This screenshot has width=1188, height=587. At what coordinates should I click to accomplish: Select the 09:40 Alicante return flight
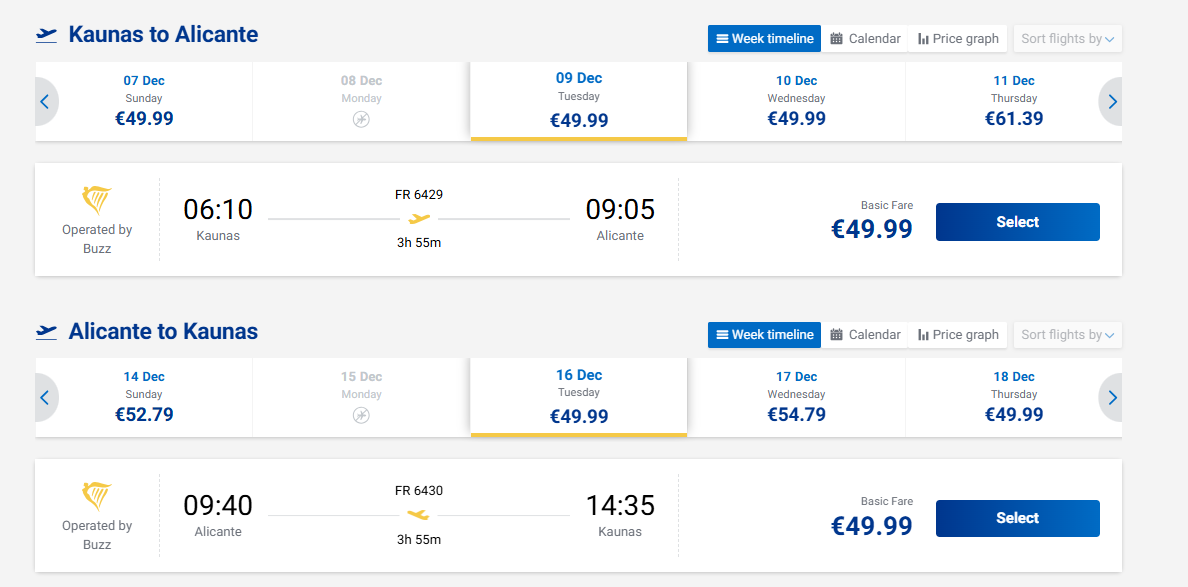1018,518
